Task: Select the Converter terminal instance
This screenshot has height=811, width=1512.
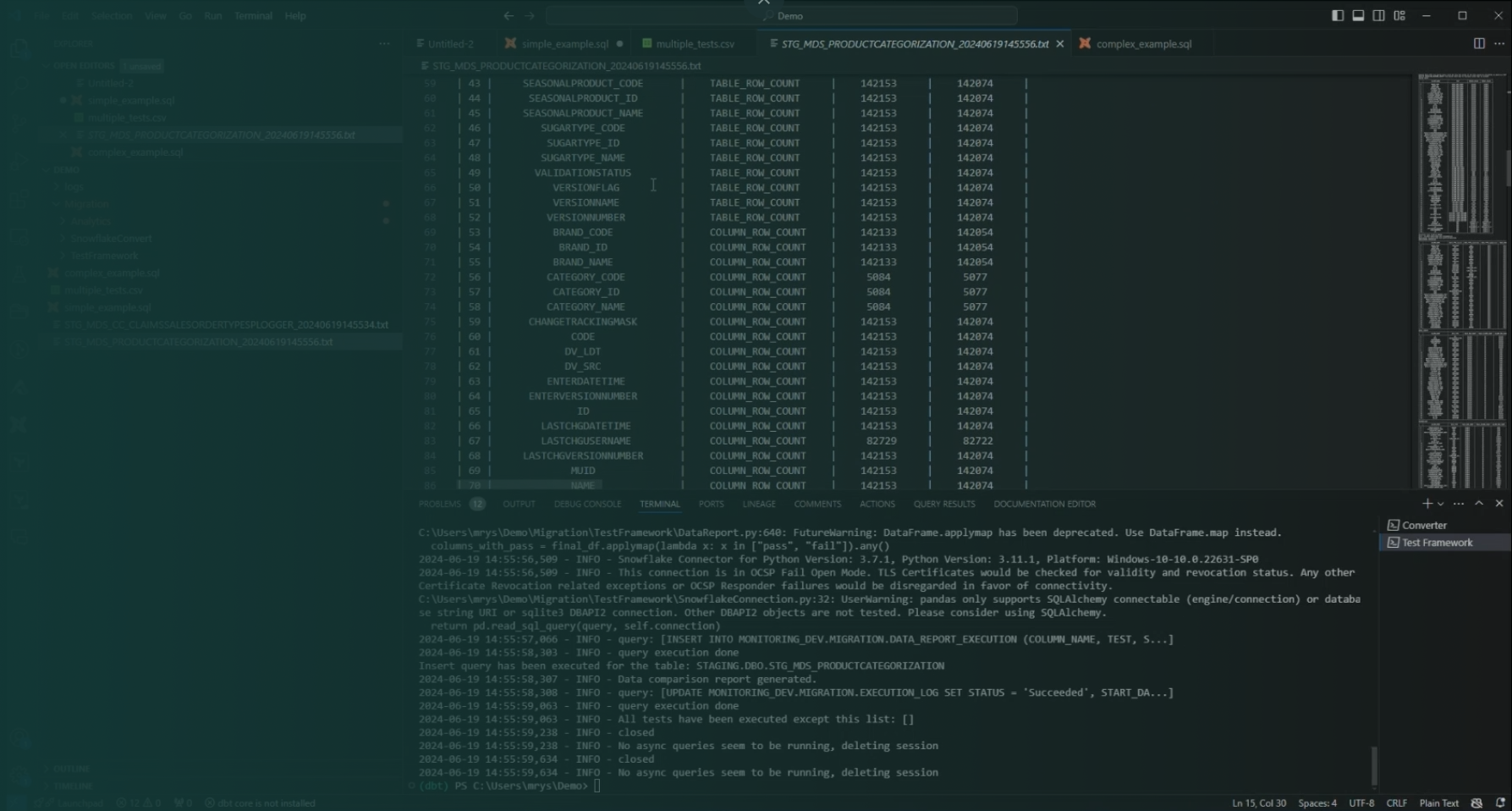Action: coord(1424,525)
